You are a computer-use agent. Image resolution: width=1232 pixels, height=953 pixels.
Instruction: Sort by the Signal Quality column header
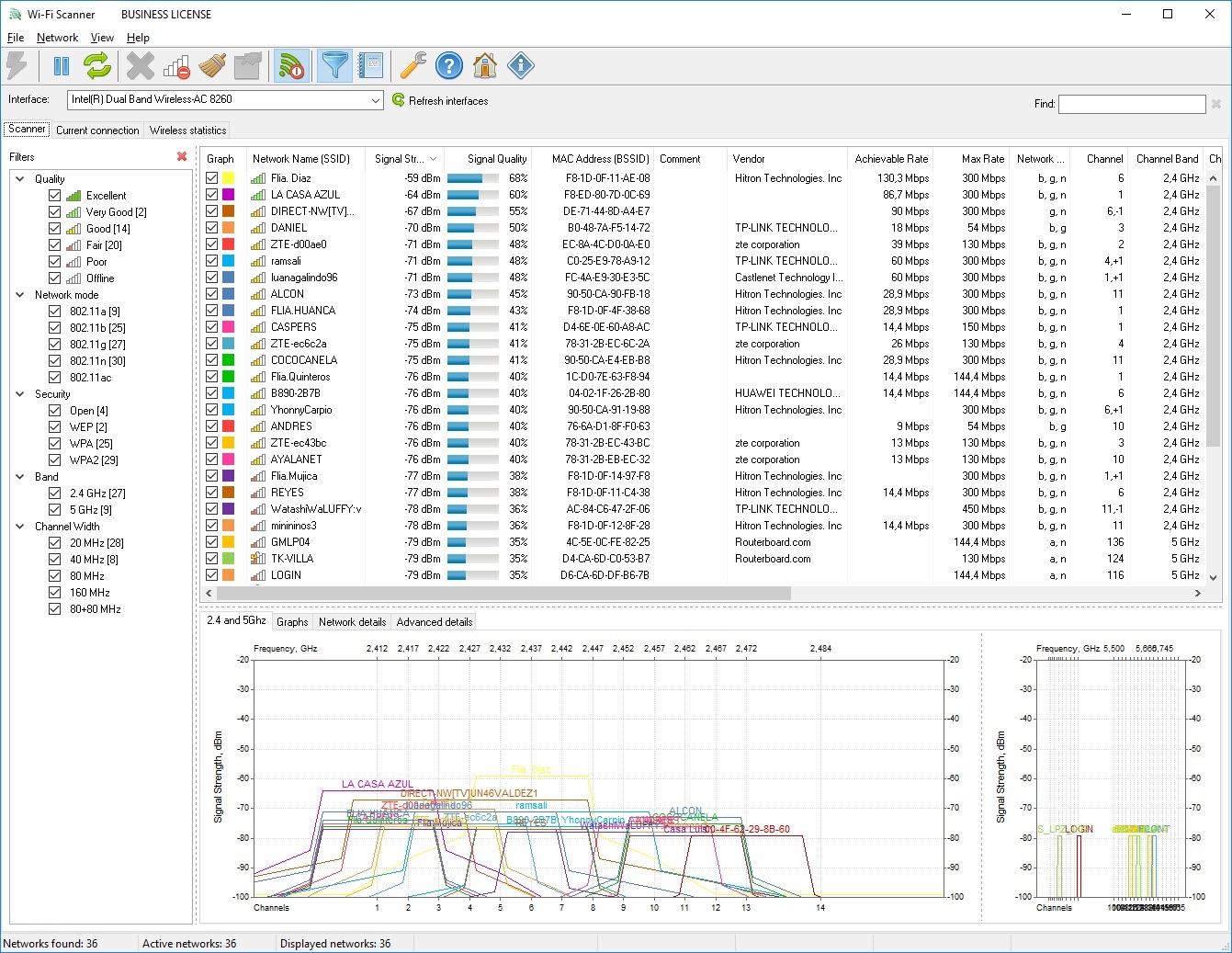[x=496, y=159]
